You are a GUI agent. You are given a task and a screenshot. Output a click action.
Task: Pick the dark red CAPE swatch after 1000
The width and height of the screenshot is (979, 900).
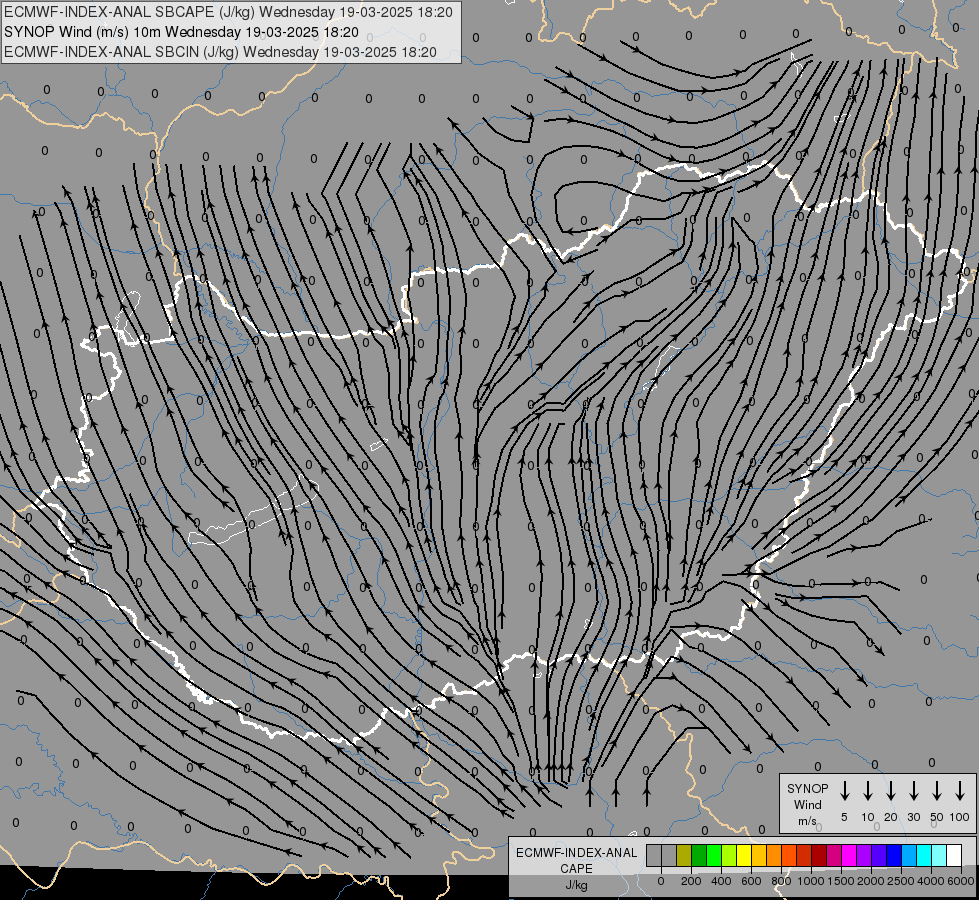(819, 856)
